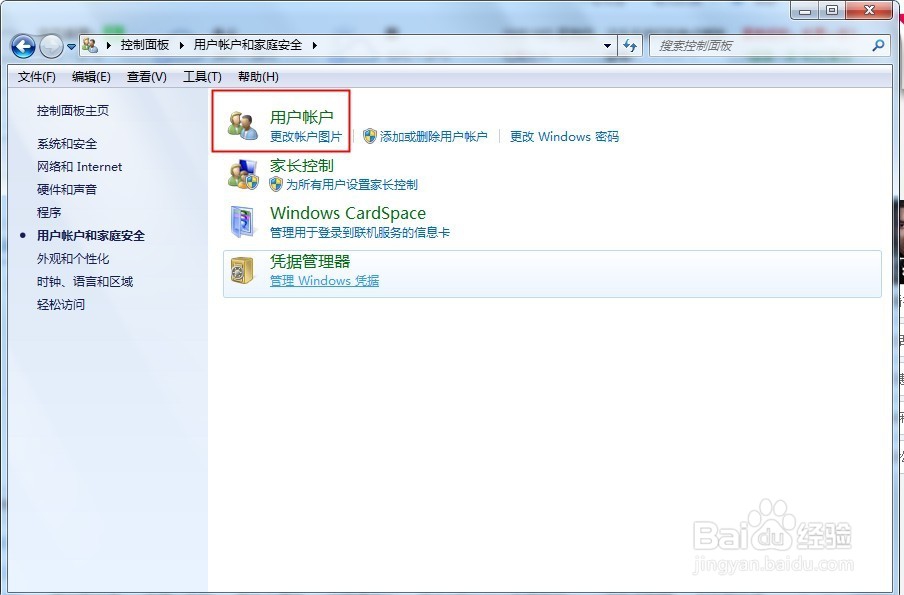Open recent pages dropdown beside navigation arrows
This screenshot has height=595, width=904.
(x=71, y=47)
